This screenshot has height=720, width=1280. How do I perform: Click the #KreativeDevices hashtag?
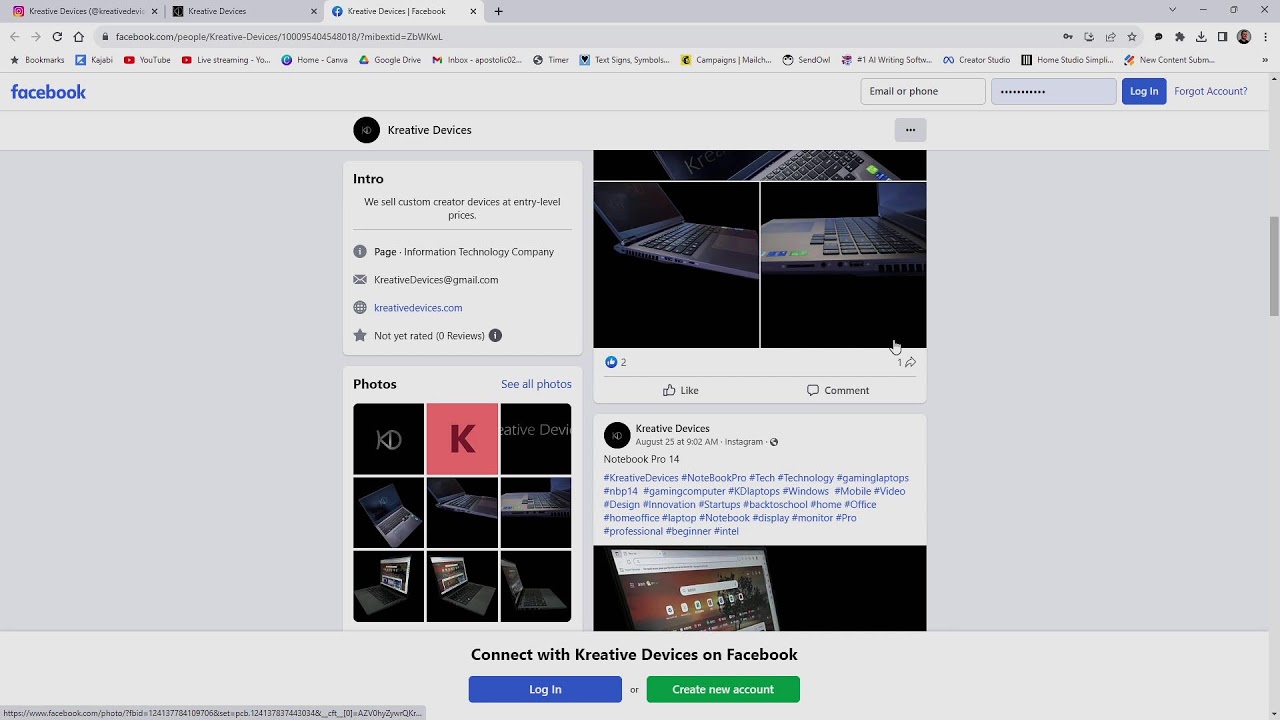[641, 478]
